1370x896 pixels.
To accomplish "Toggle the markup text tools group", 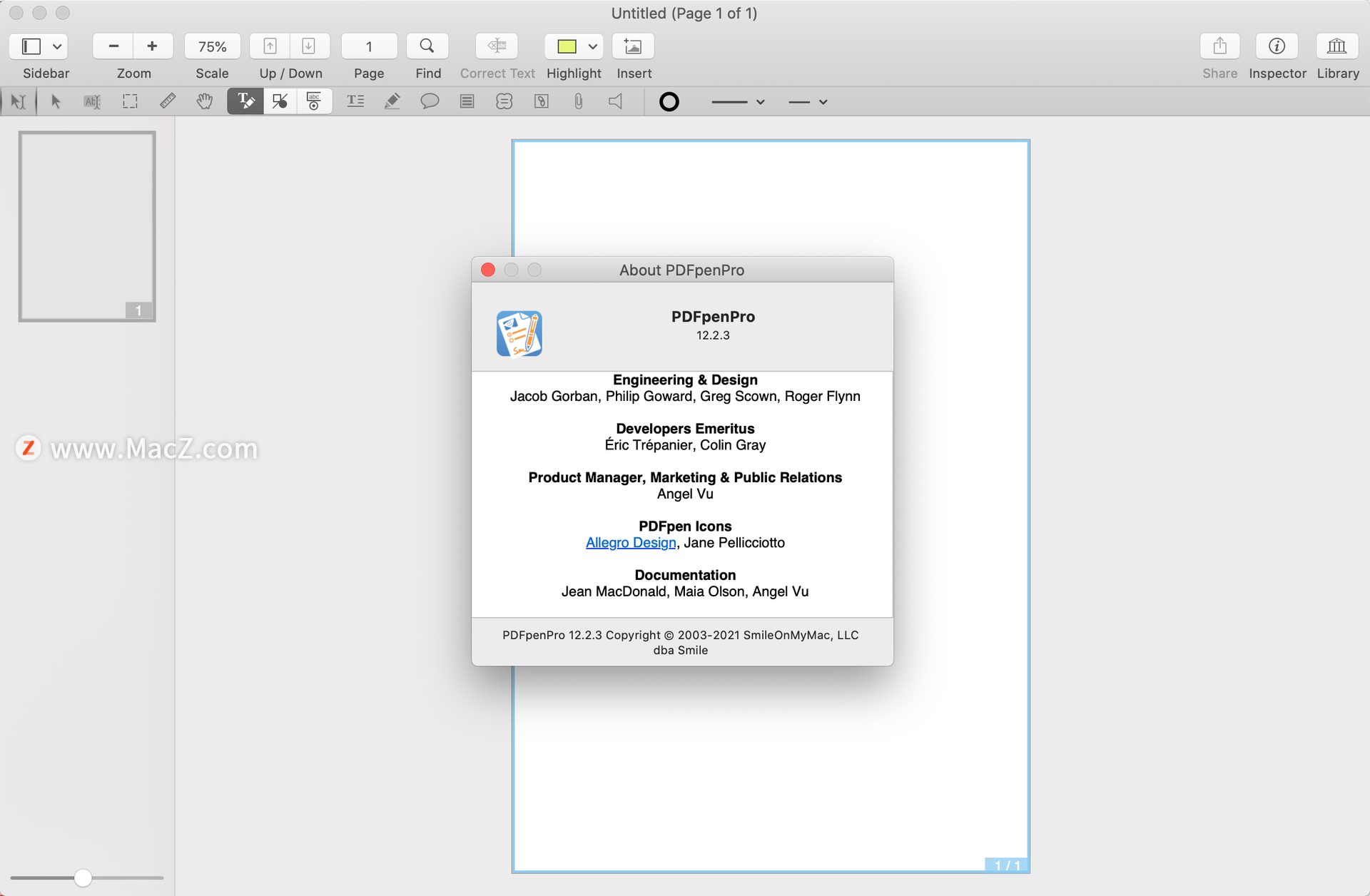I will point(245,101).
